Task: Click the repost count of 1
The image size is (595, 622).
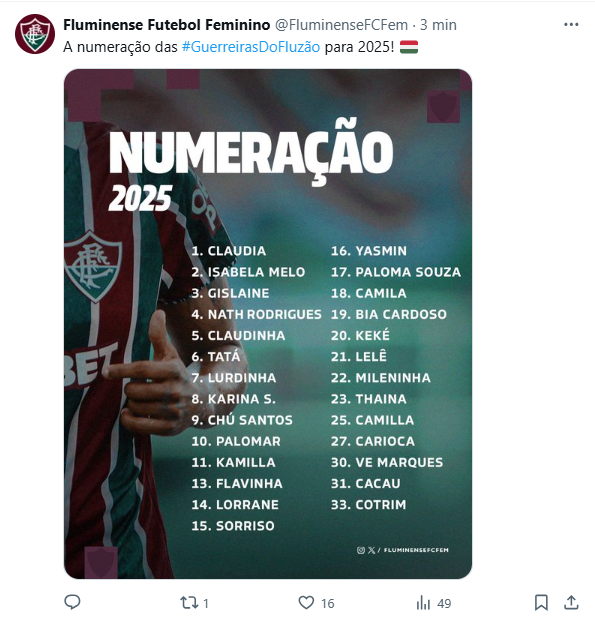Action: 205,603
